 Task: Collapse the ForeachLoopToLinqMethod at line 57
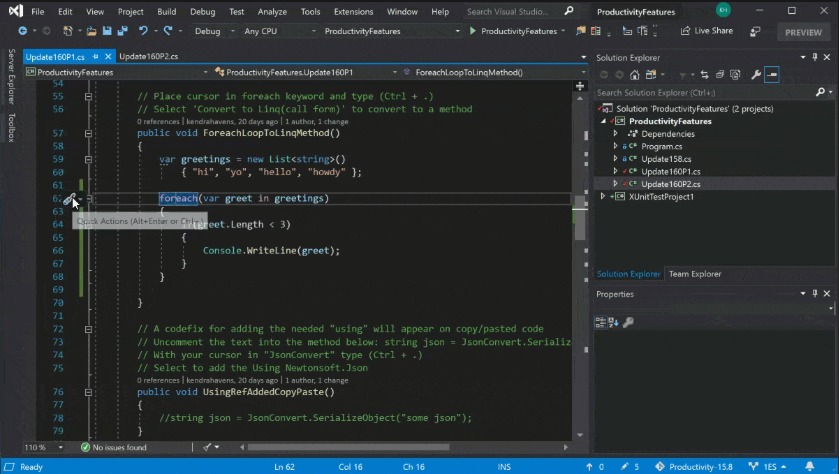(88, 133)
